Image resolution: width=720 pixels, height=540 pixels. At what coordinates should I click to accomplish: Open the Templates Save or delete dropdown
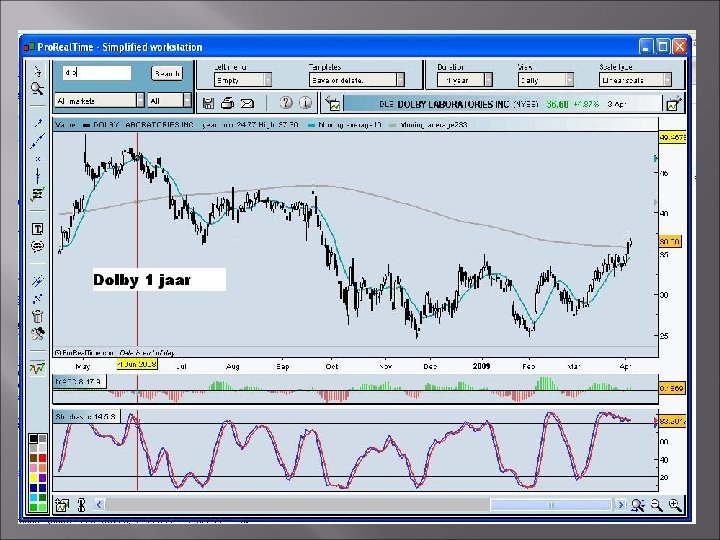point(357,80)
